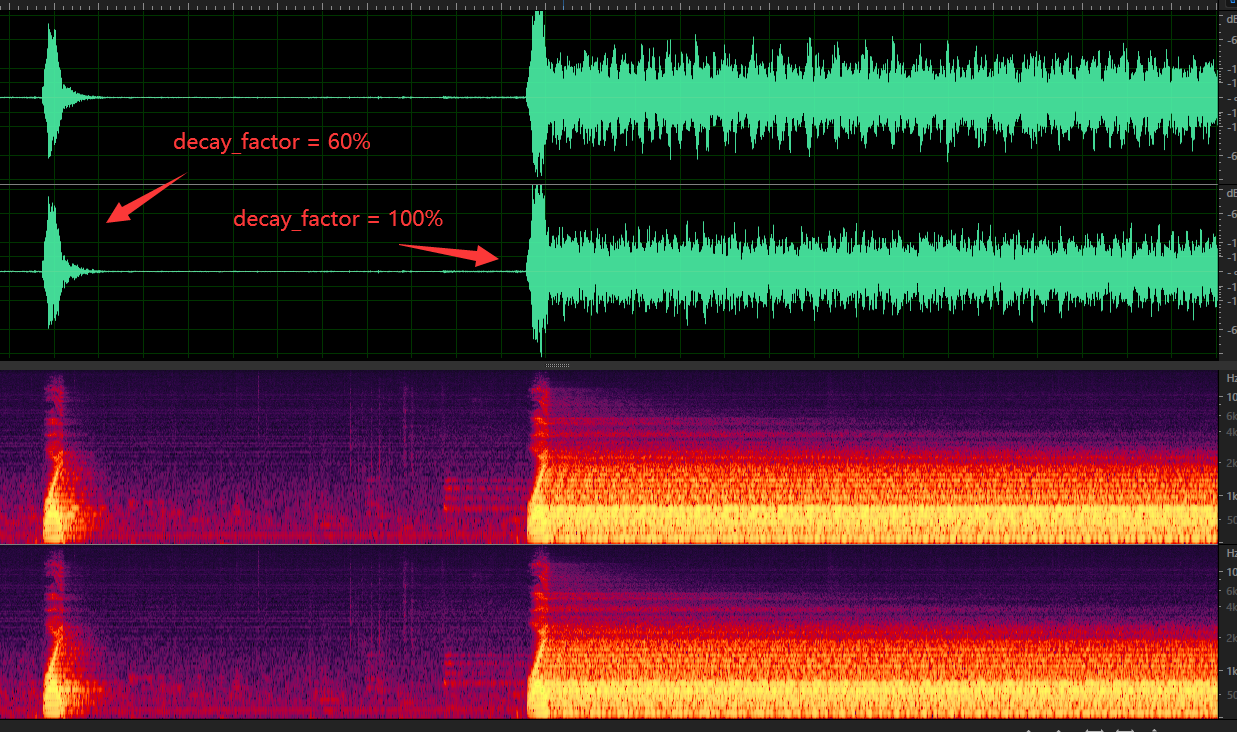Click the 2k label on the upper spectrogram scale
The height and width of the screenshot is (732, 1237).
tap(1231, 462)
